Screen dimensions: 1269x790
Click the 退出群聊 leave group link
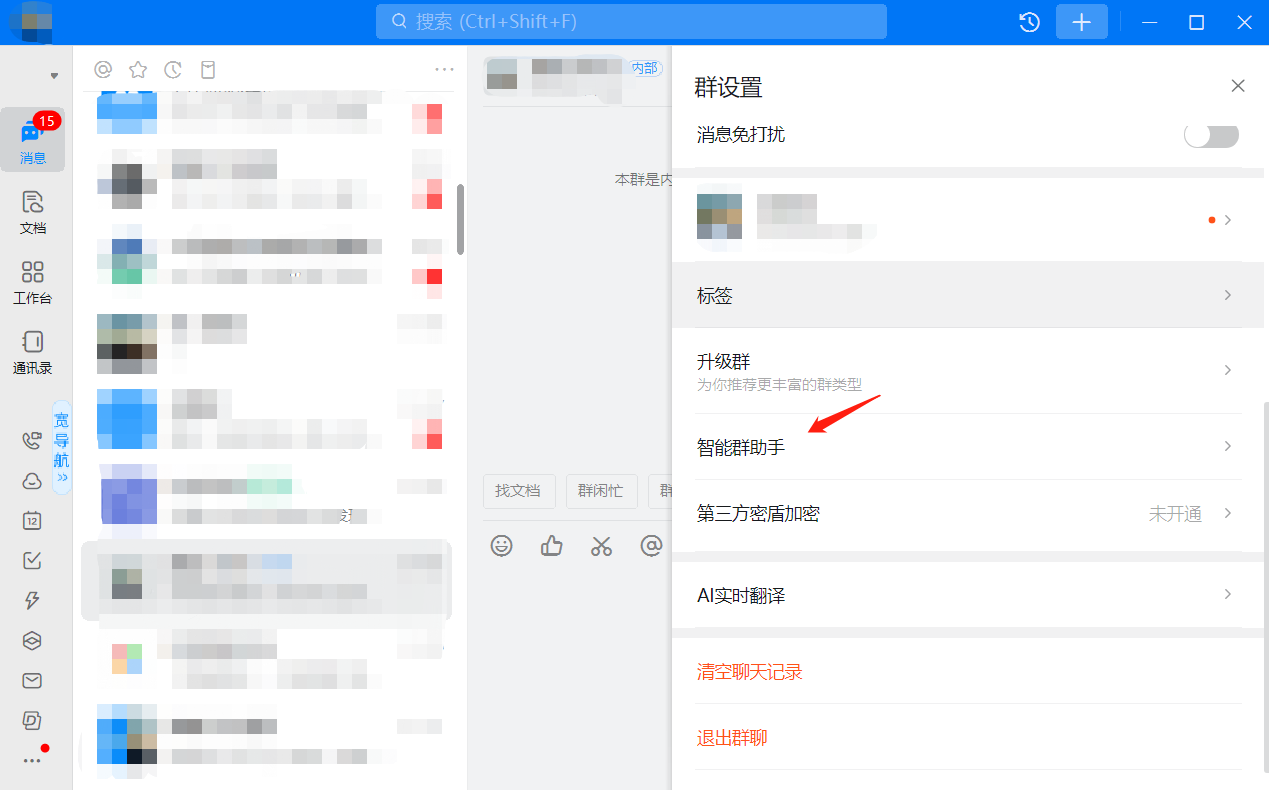(732, 738)
